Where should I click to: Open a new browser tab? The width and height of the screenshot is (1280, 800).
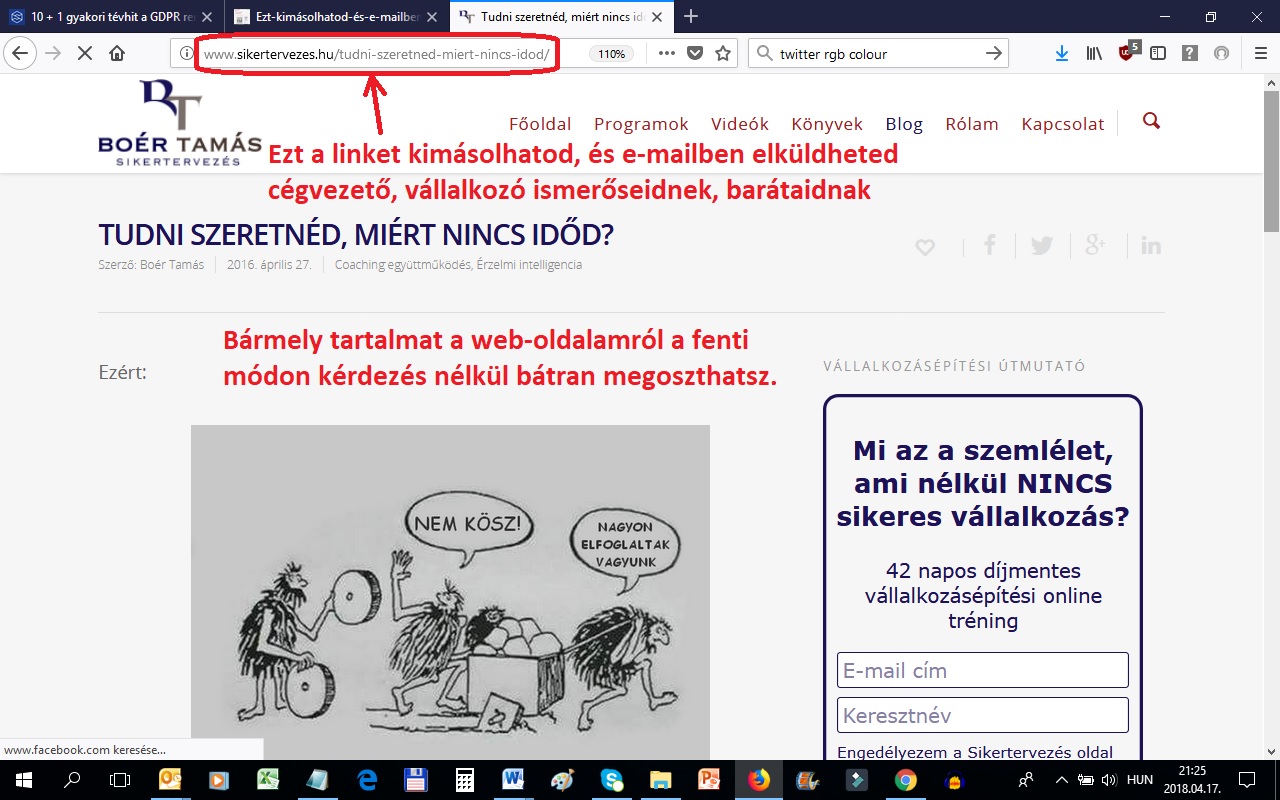691,16
